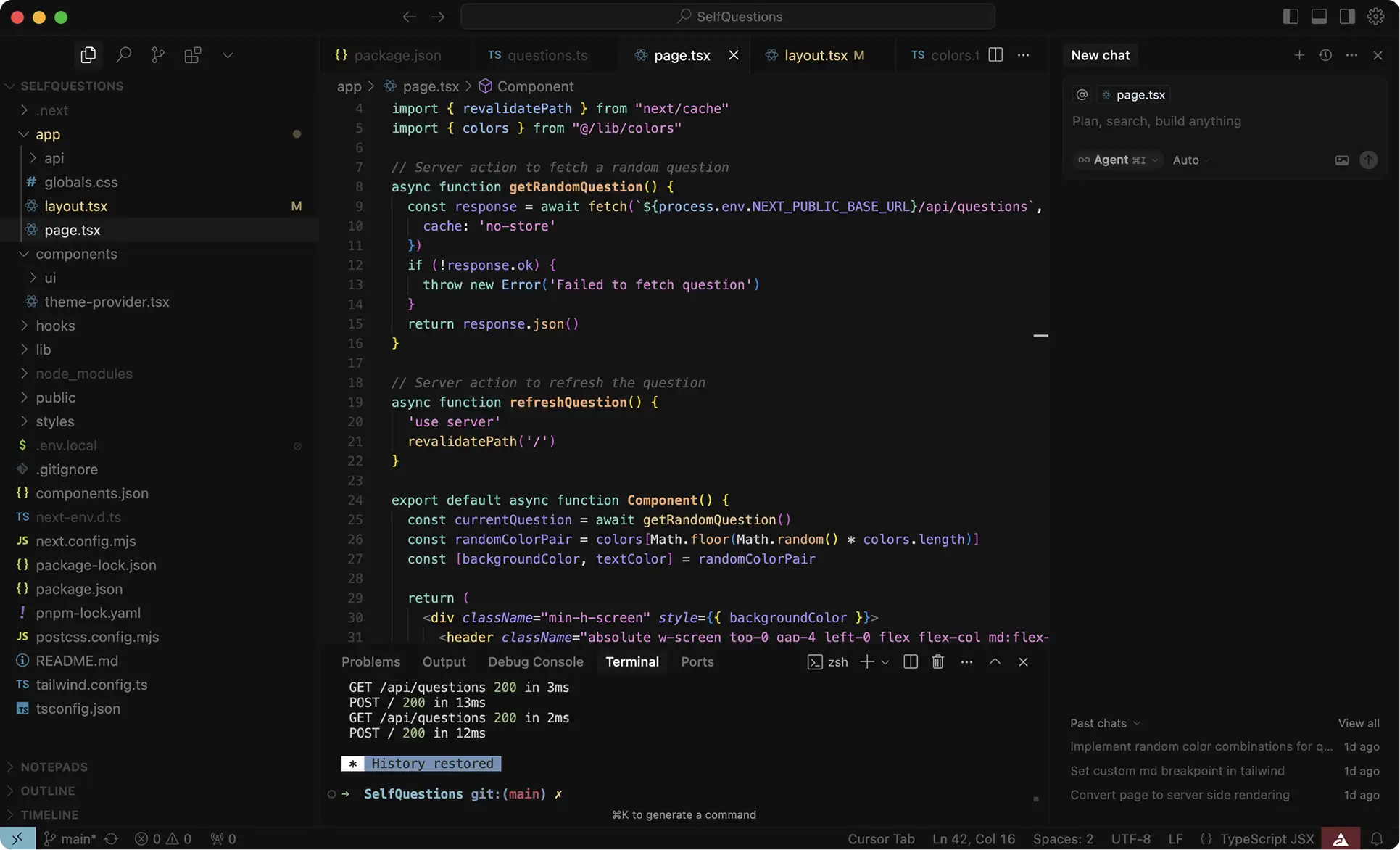Viewport: 1400px width, 850px height.
Task: Open the Explorer view icon
Action: tap(88, 55)
